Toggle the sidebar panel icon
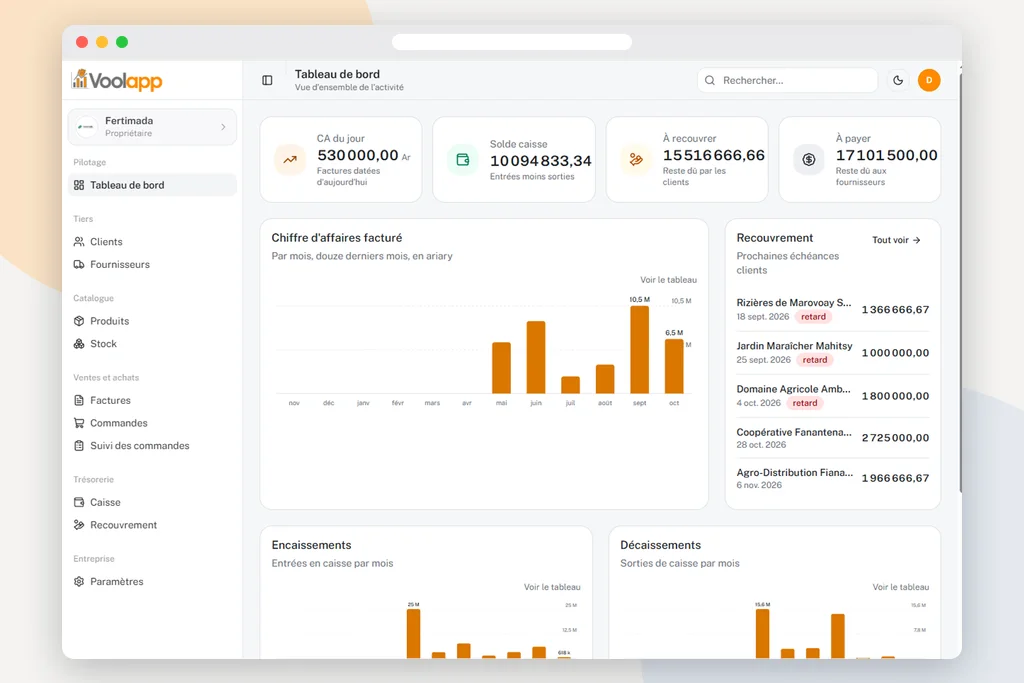The image size is (1024, 683). 267,80
